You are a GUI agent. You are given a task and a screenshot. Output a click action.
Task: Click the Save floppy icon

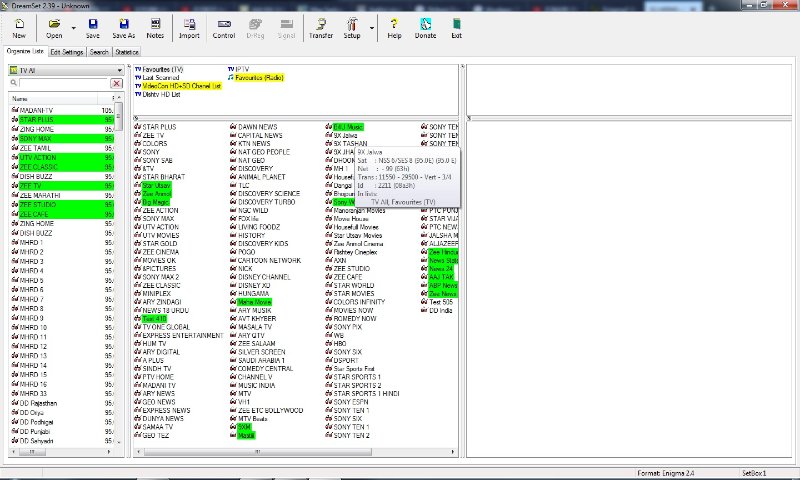(x=92, y=28)
